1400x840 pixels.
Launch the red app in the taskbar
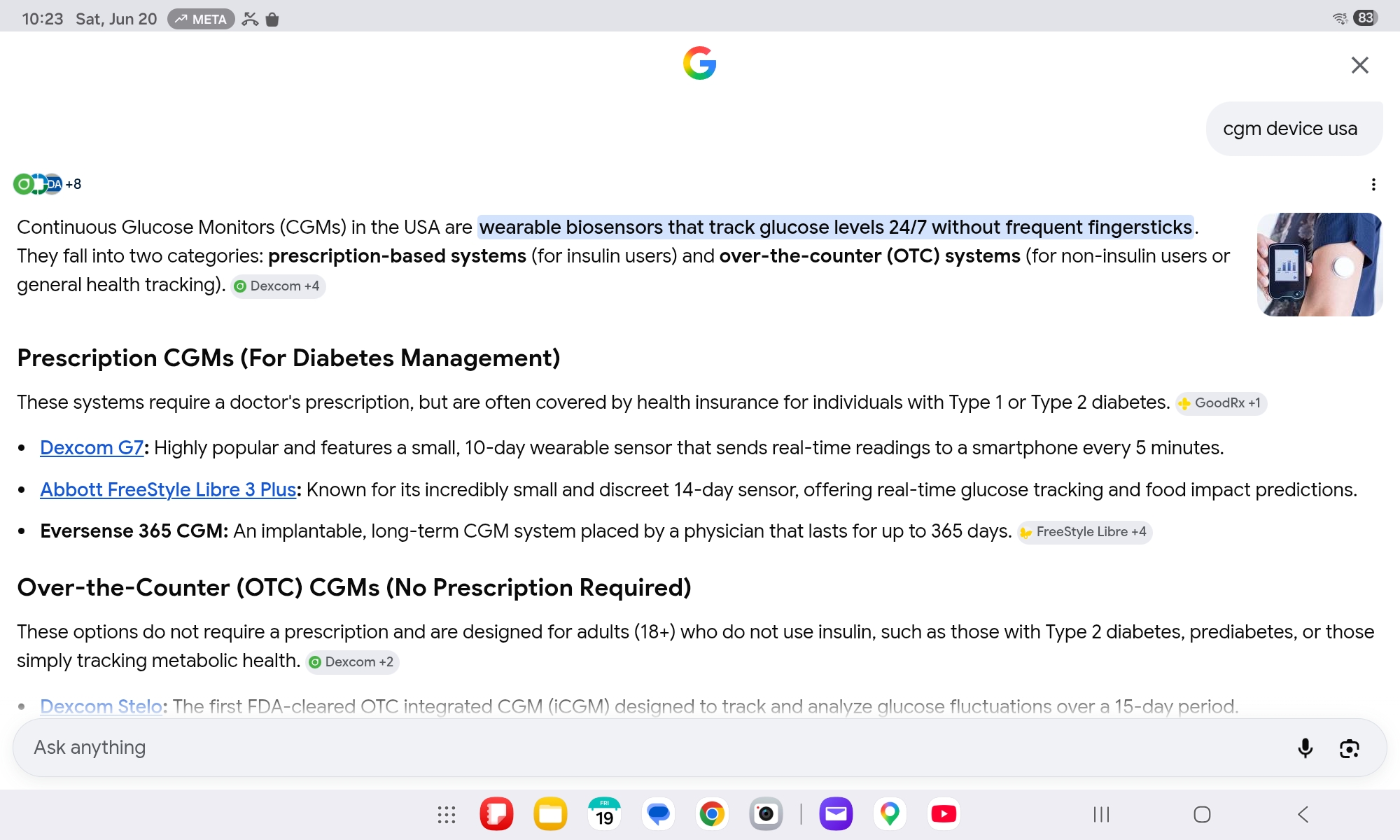496,814
